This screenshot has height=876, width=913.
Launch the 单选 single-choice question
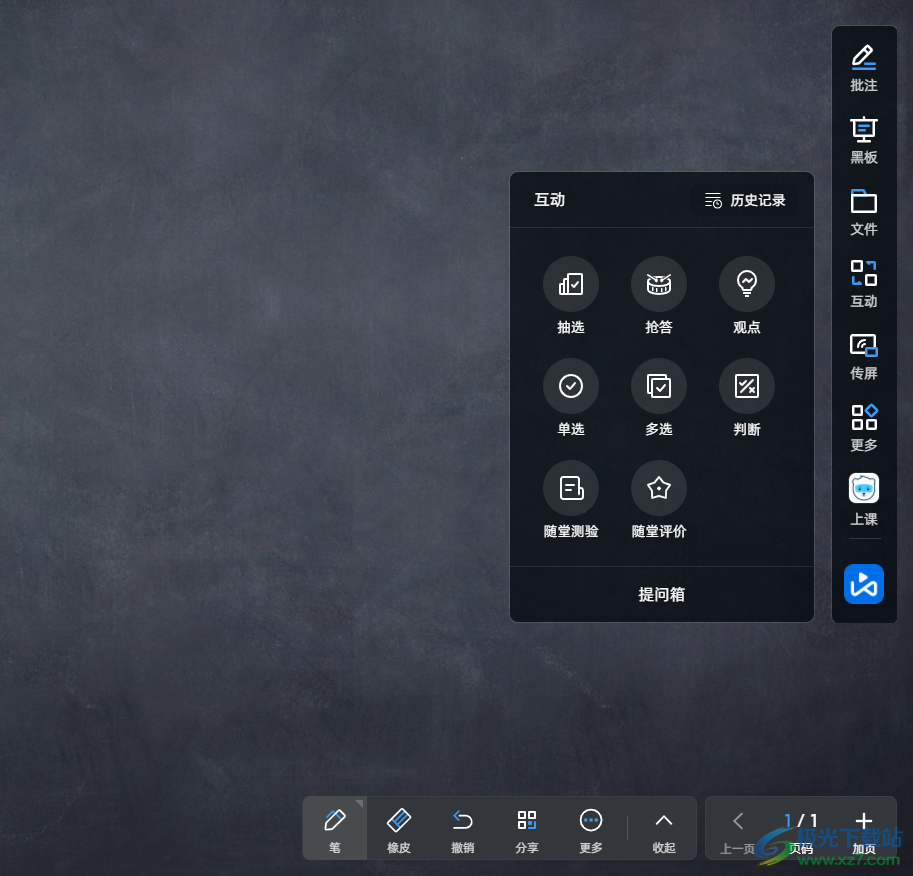[x=570, y=387]
